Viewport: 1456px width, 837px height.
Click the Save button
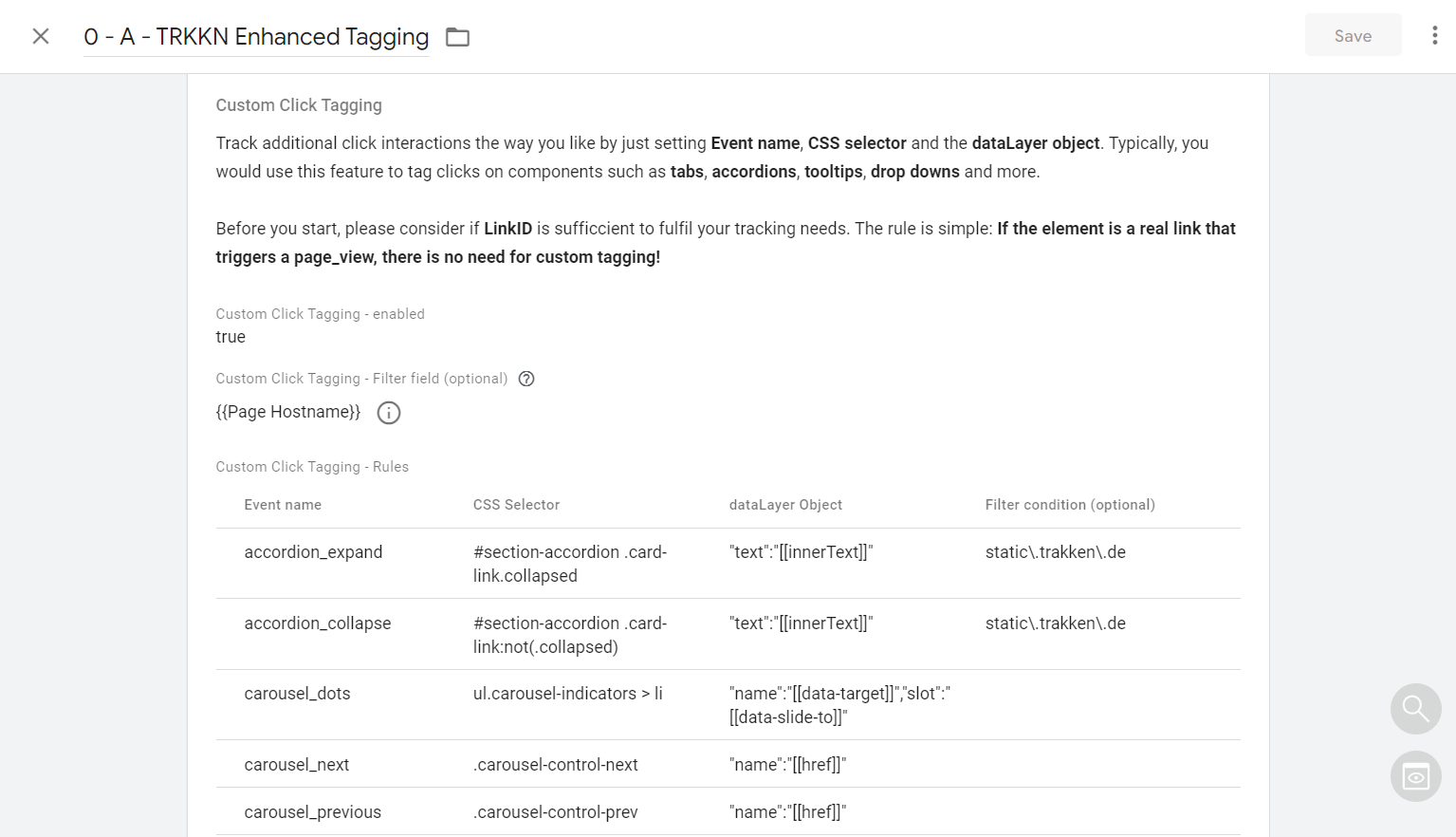coord(1353,35)
